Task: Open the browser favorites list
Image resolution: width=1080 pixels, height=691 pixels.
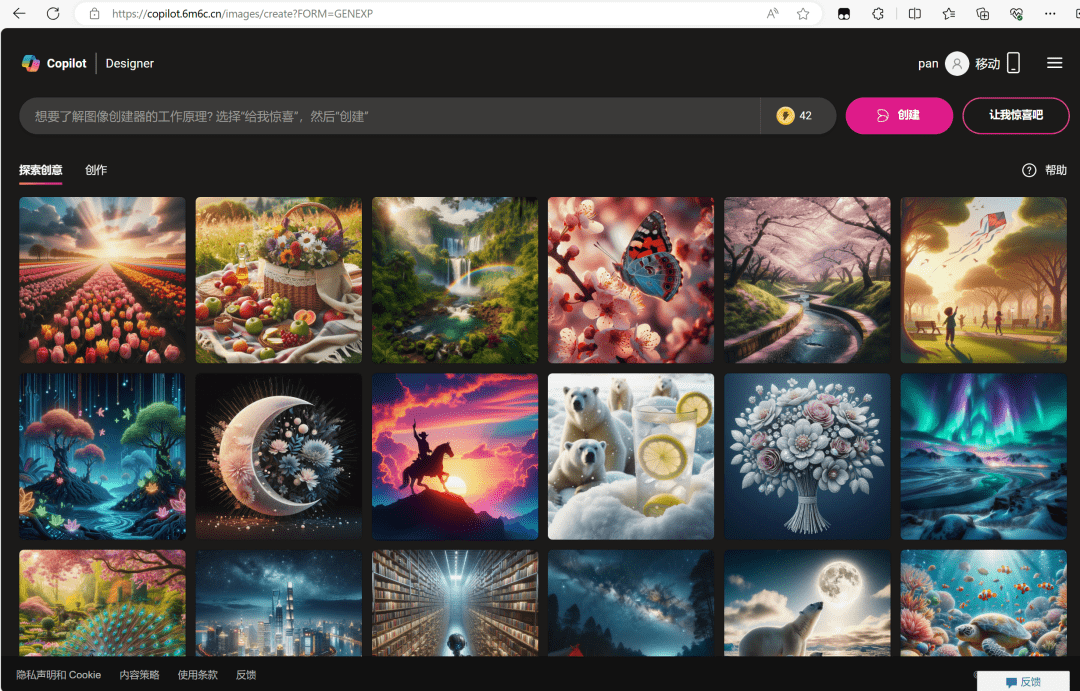Action: click(948, 14)
